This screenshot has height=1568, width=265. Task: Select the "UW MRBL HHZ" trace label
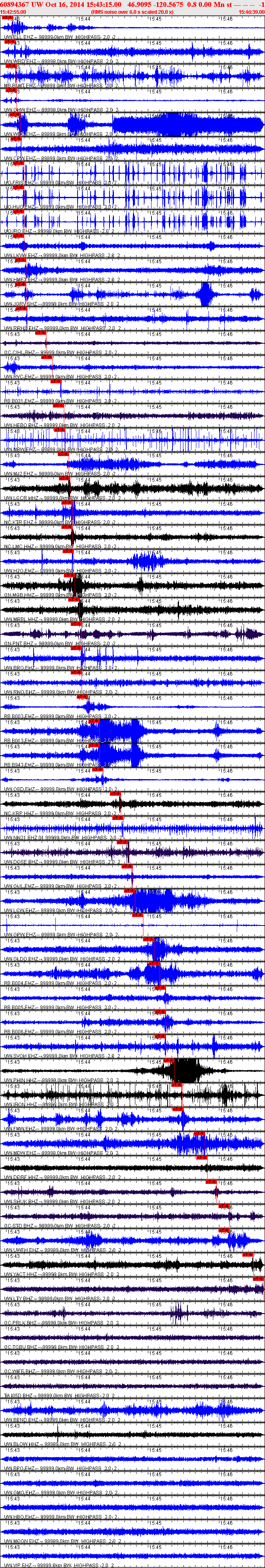click(61, 620)
